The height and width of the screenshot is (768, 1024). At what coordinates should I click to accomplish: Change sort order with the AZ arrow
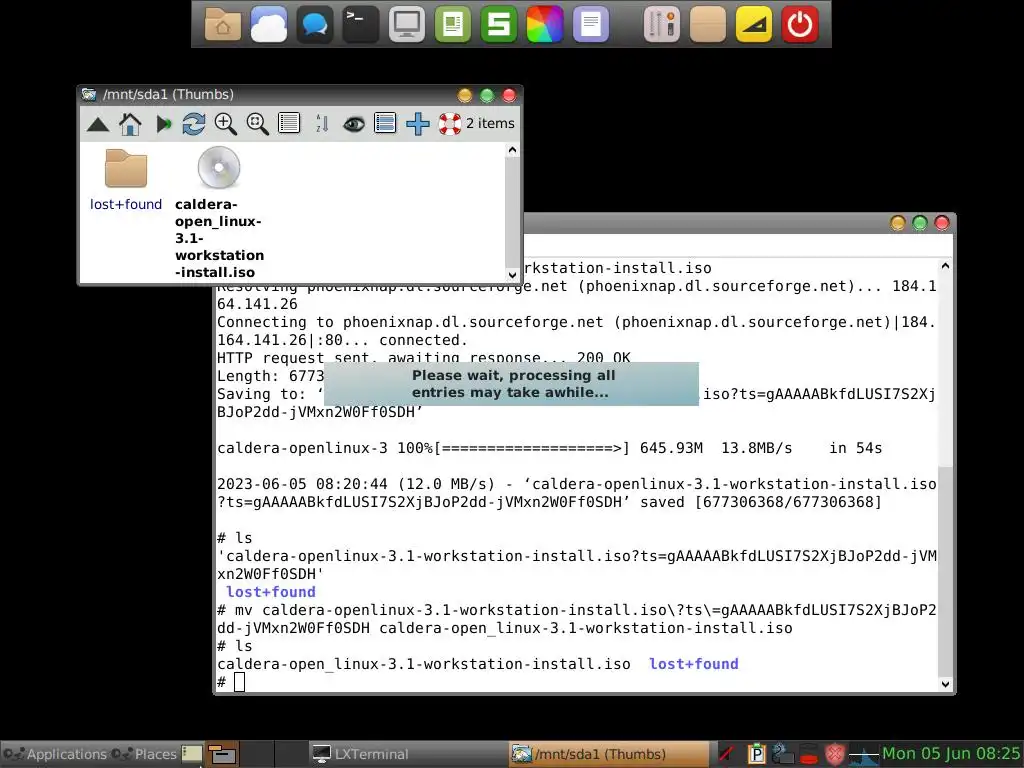pos(321,123)
